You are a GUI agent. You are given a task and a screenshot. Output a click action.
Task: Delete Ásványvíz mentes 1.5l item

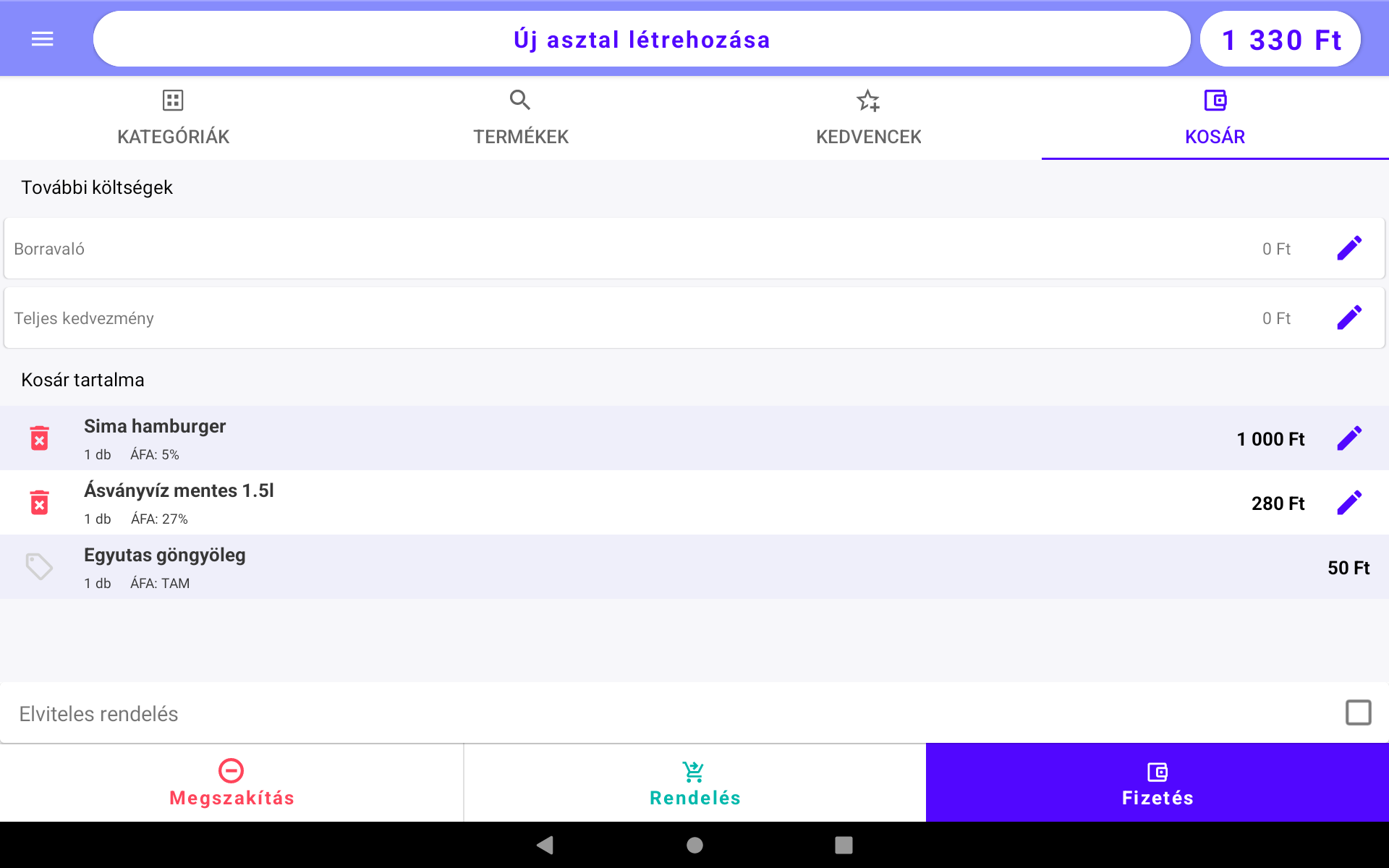pyautogui.click(x=40, y=503)
